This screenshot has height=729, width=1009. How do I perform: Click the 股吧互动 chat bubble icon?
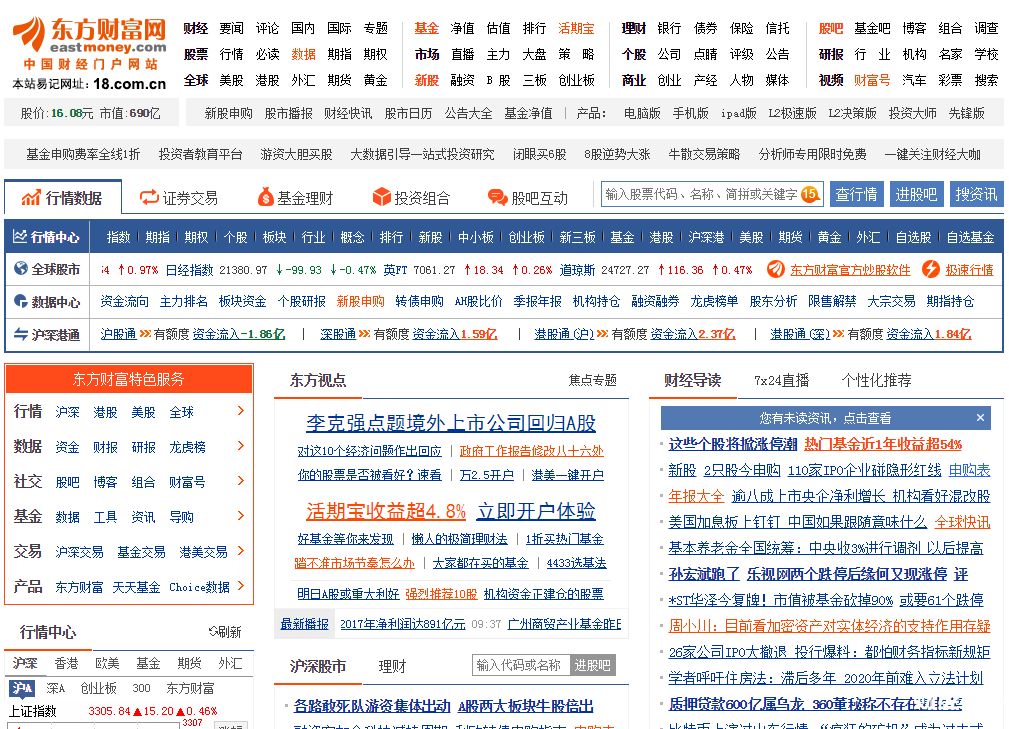497,198
